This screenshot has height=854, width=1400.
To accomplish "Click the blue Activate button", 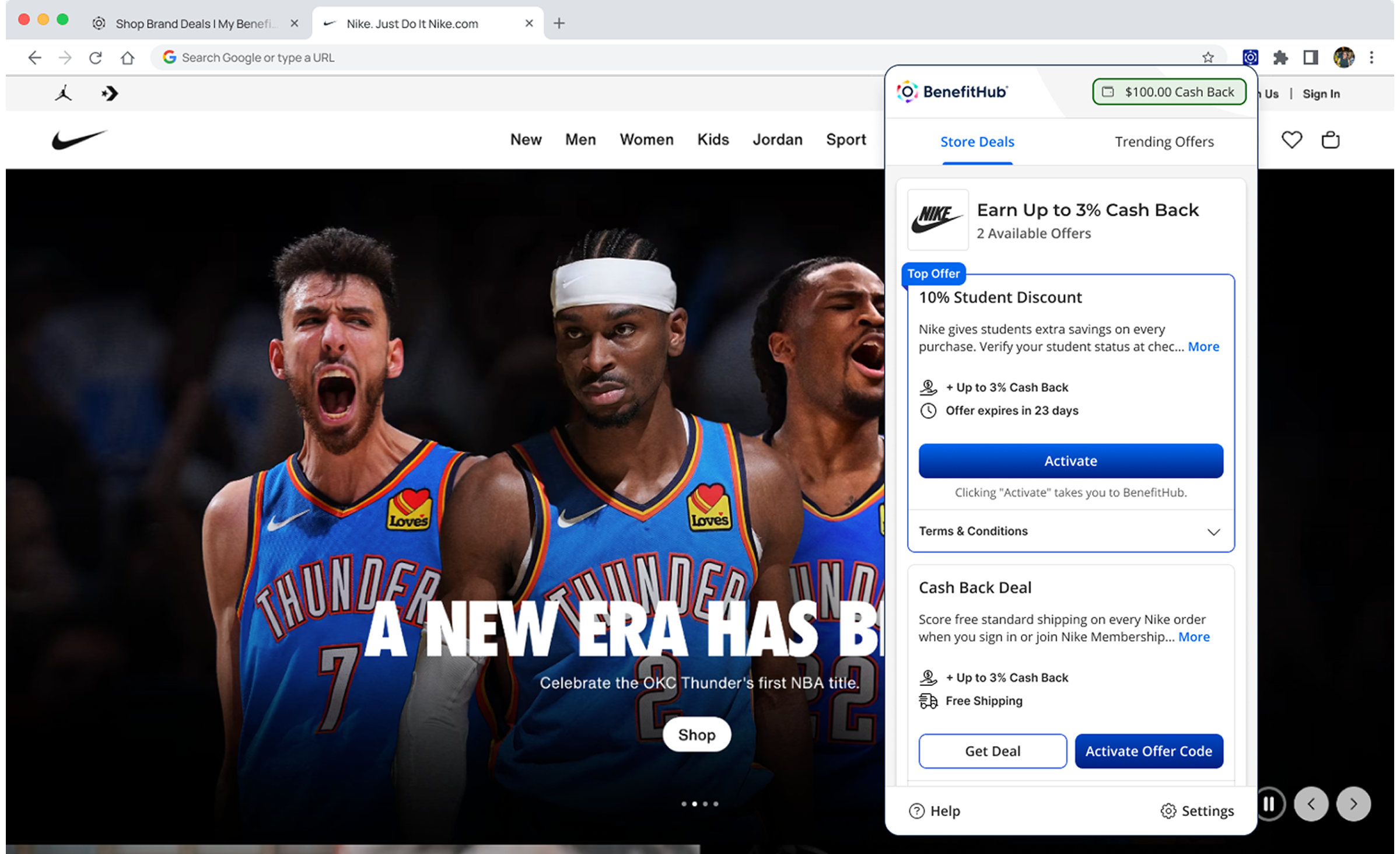I will (x=1071, y=461).
